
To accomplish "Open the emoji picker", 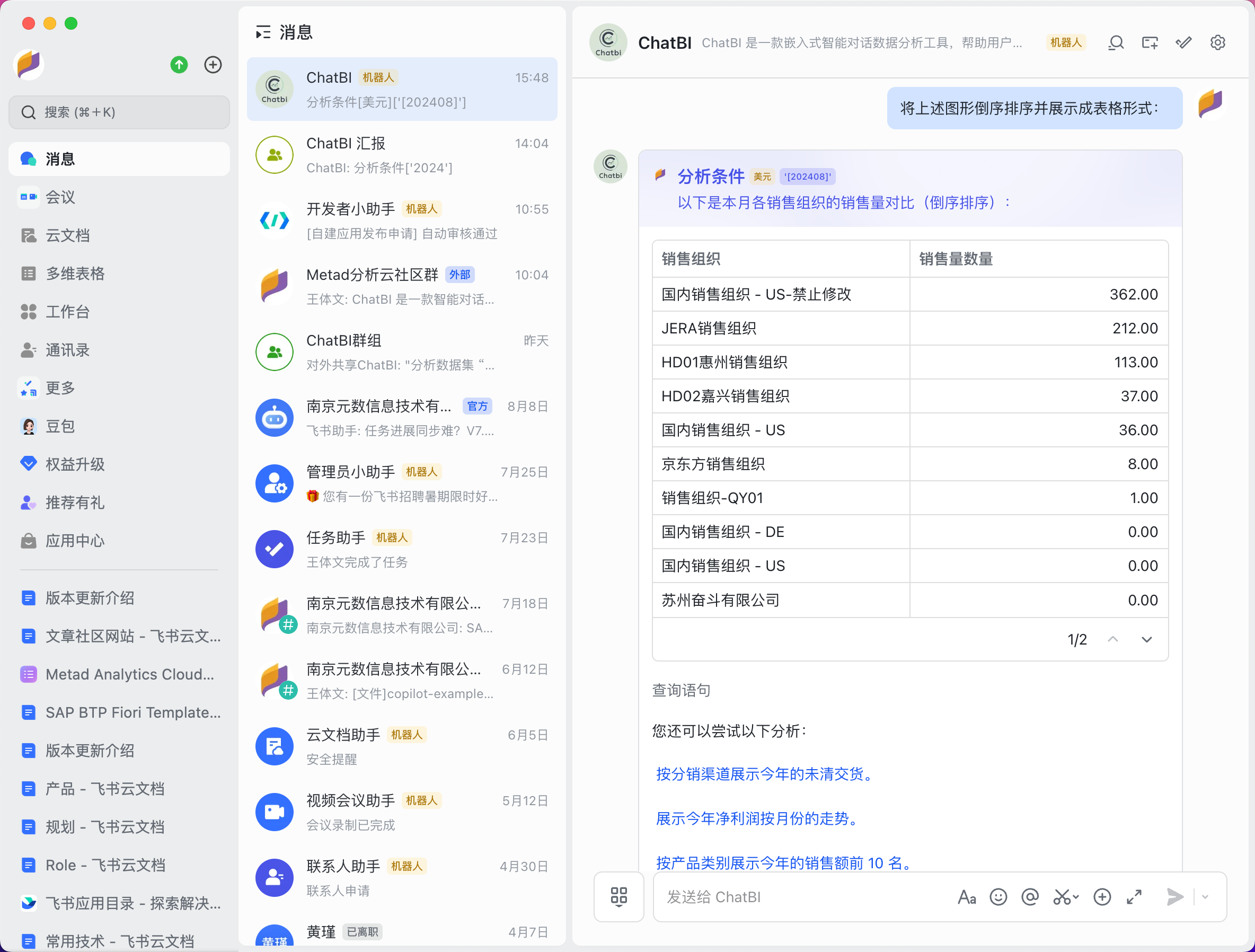I will 998,897.
